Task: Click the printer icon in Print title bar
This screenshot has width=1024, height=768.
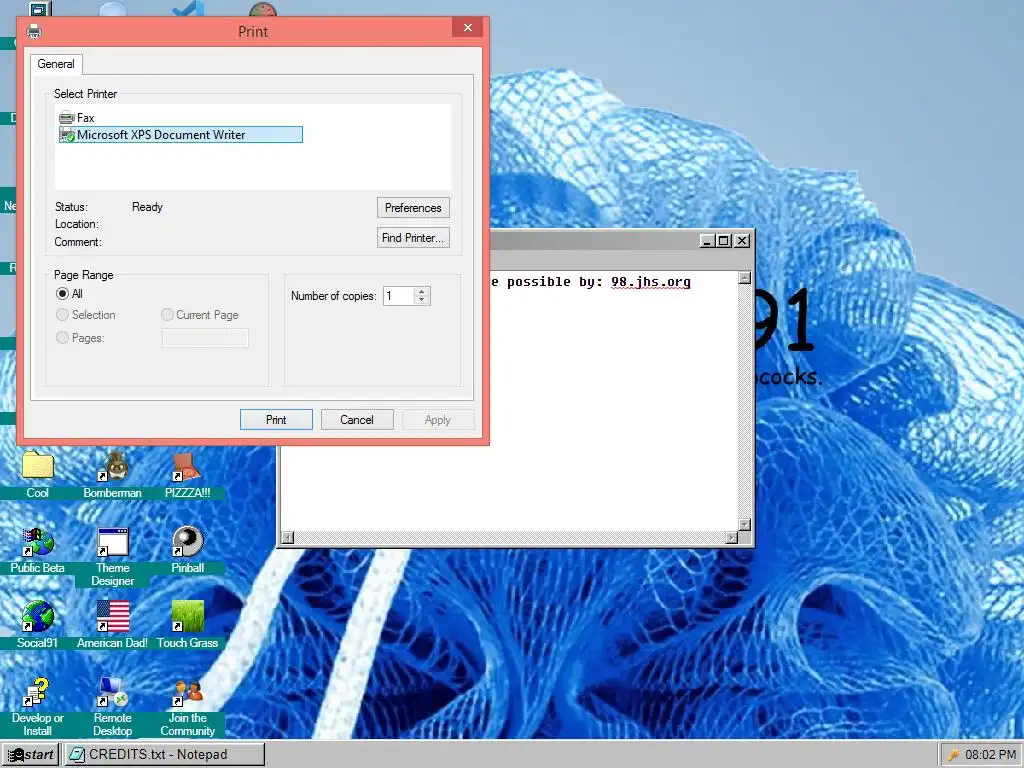Action: pyautogui.click(x=34, y=31)
